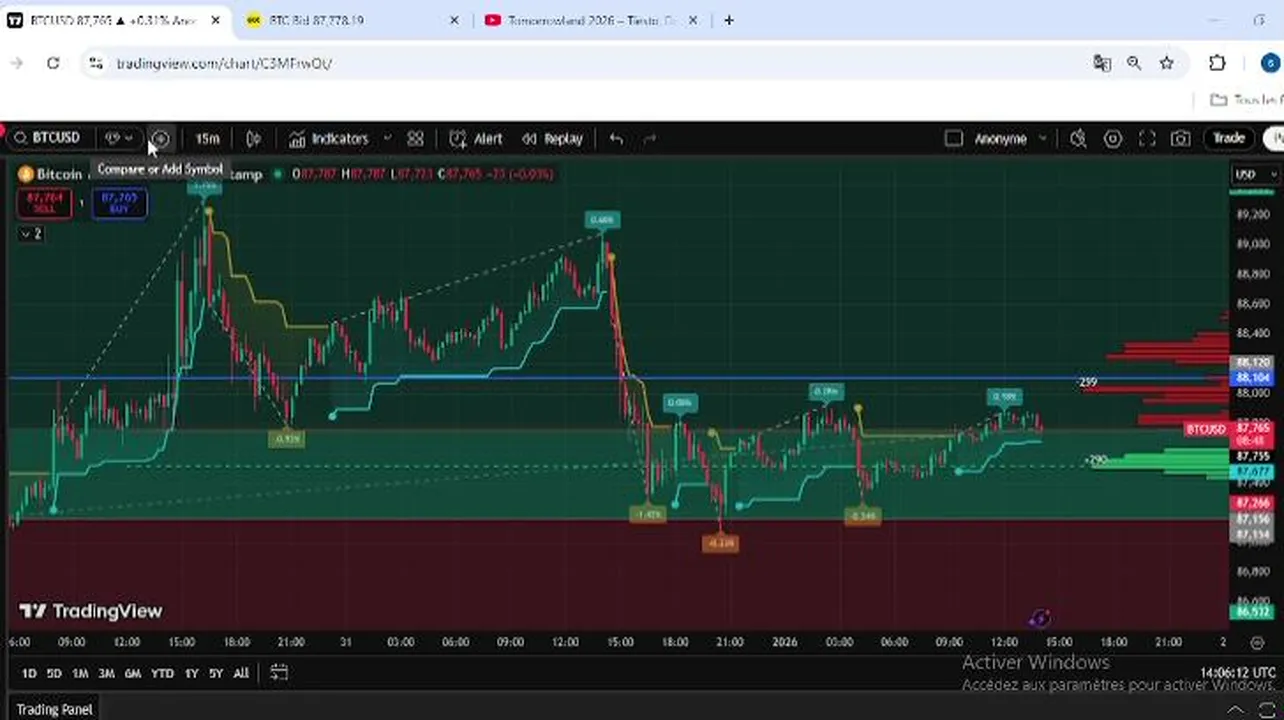The image size is (1284, 720).
Task: Start bar Replay mode
Action: pyautogui.click(x=552, y=139)
